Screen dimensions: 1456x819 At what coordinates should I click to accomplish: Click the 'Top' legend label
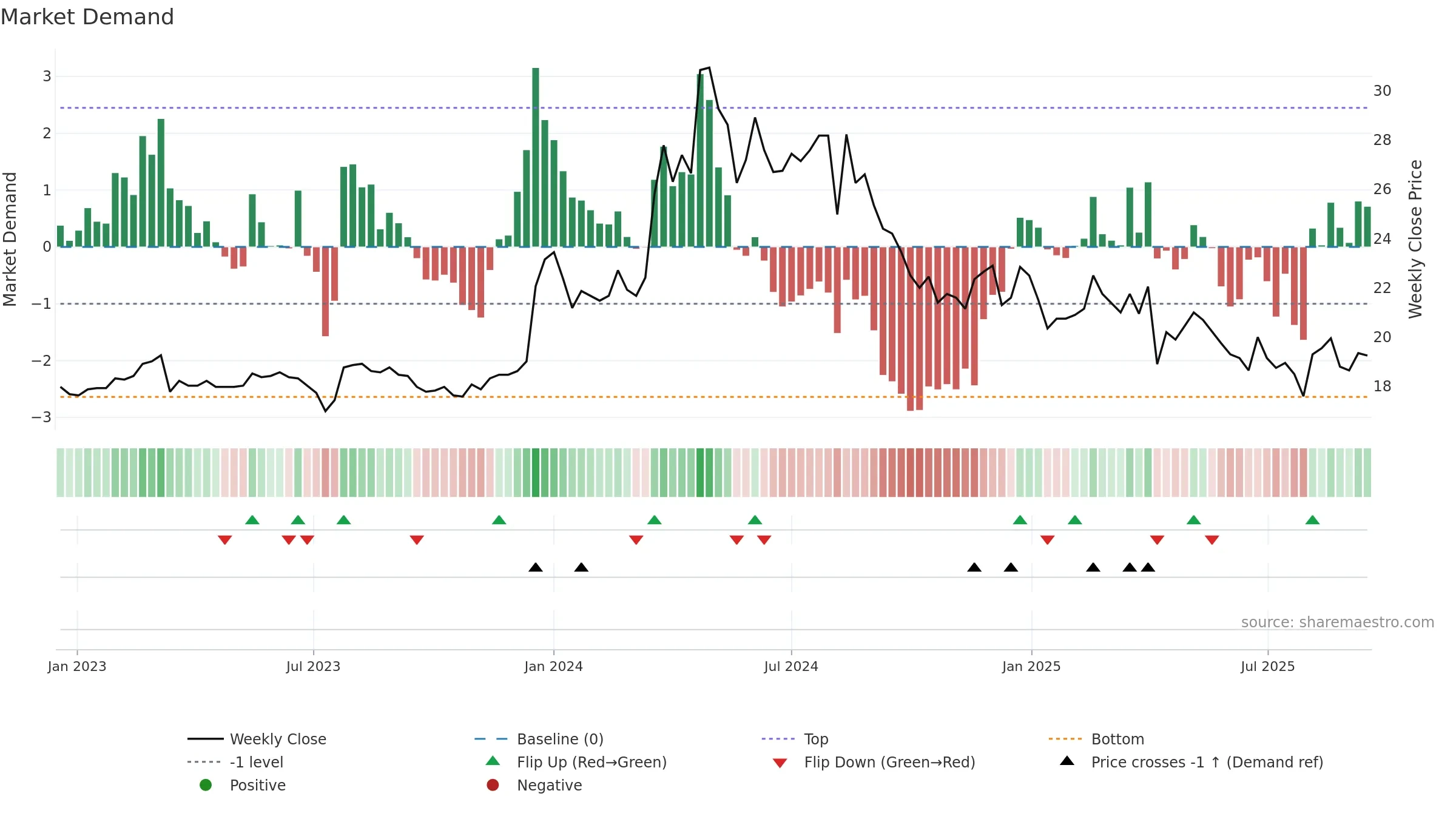pyautogui.click(x=817, y=739)
